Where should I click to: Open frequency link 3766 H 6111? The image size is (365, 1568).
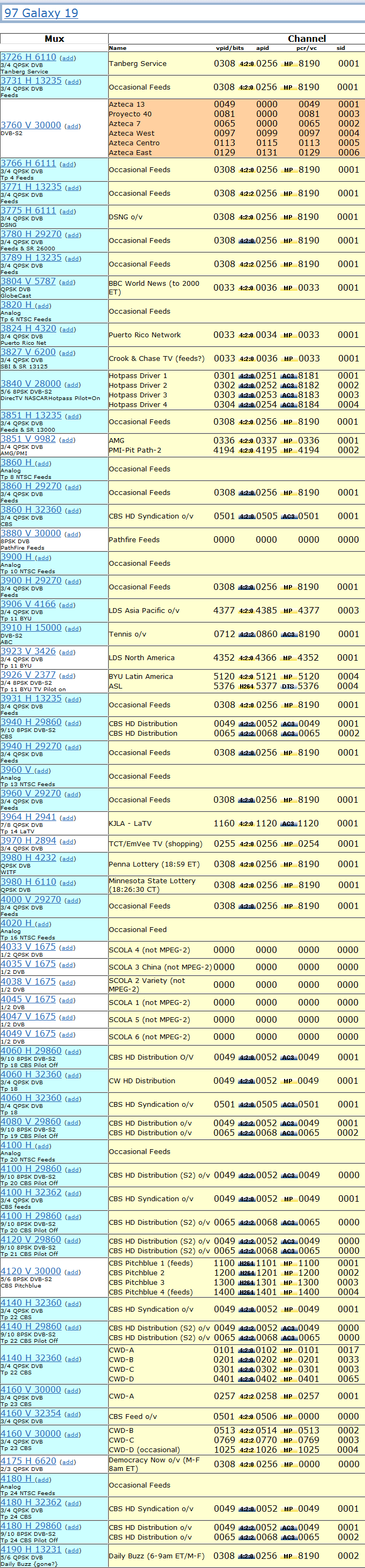point(28,164)
